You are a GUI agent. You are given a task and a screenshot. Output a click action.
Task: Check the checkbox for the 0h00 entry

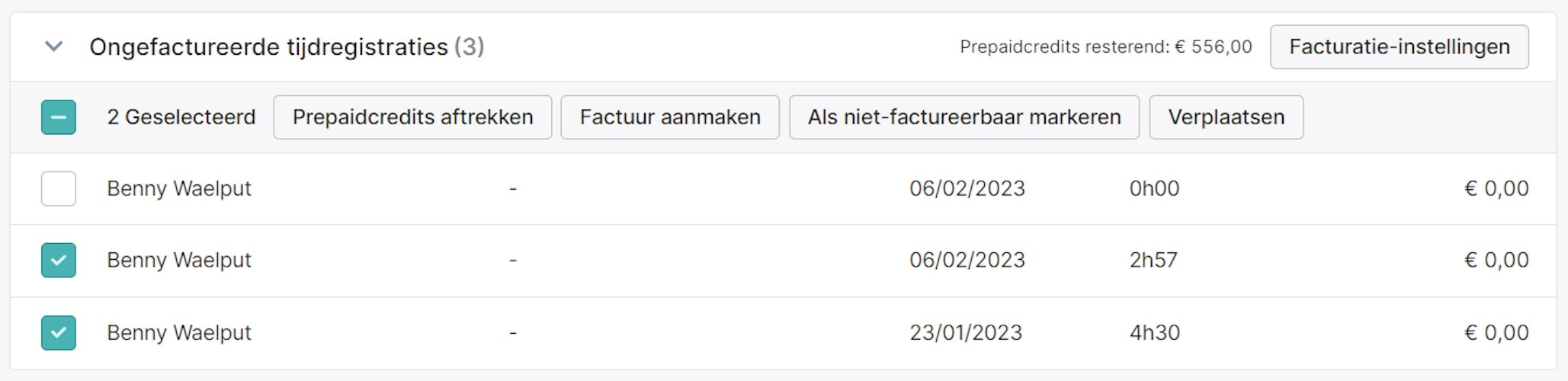click(x=59, y=189)
